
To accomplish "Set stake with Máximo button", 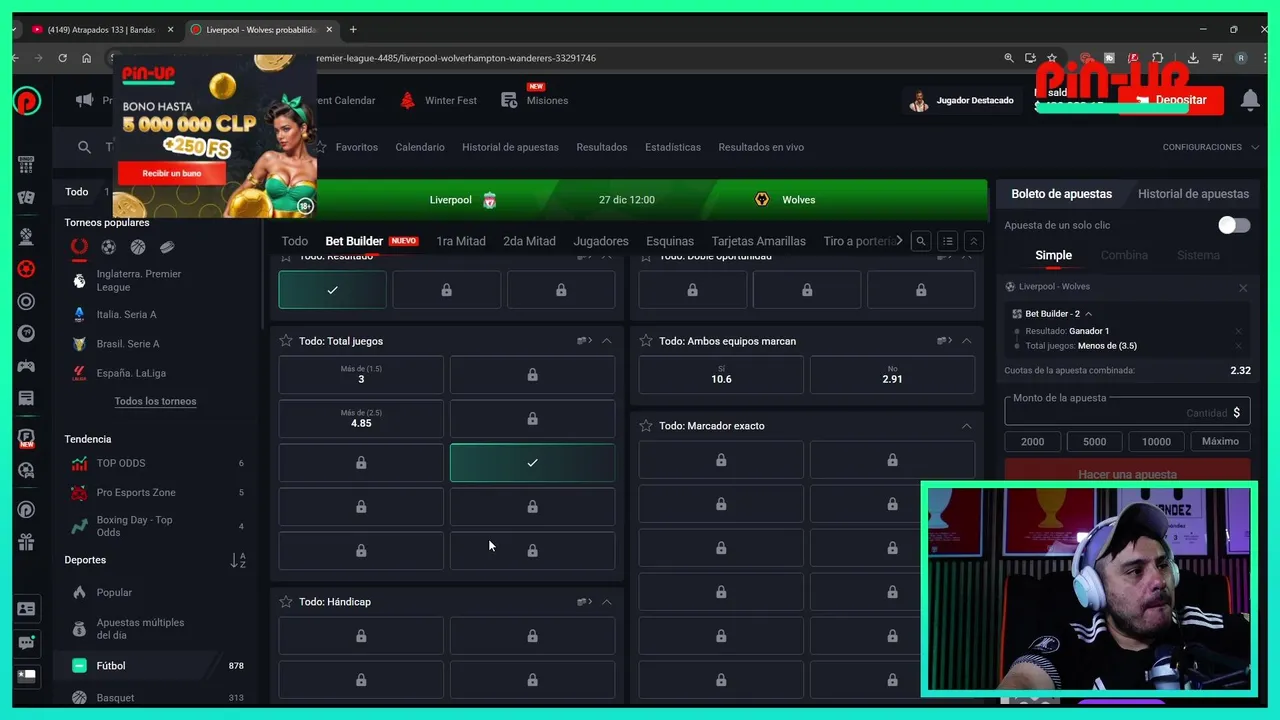I will click(1220, 441).
